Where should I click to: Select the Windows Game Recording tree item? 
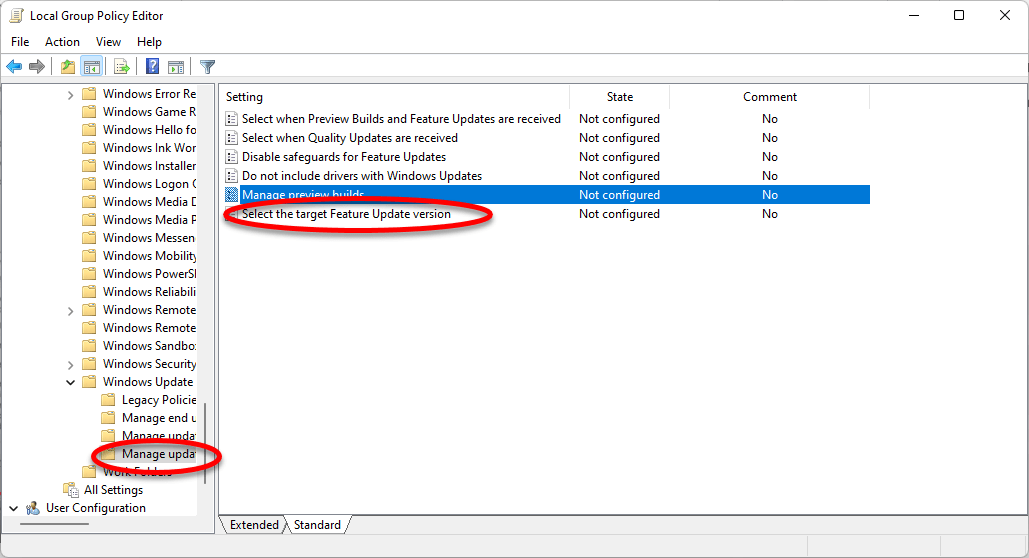(x=149, y=112)
